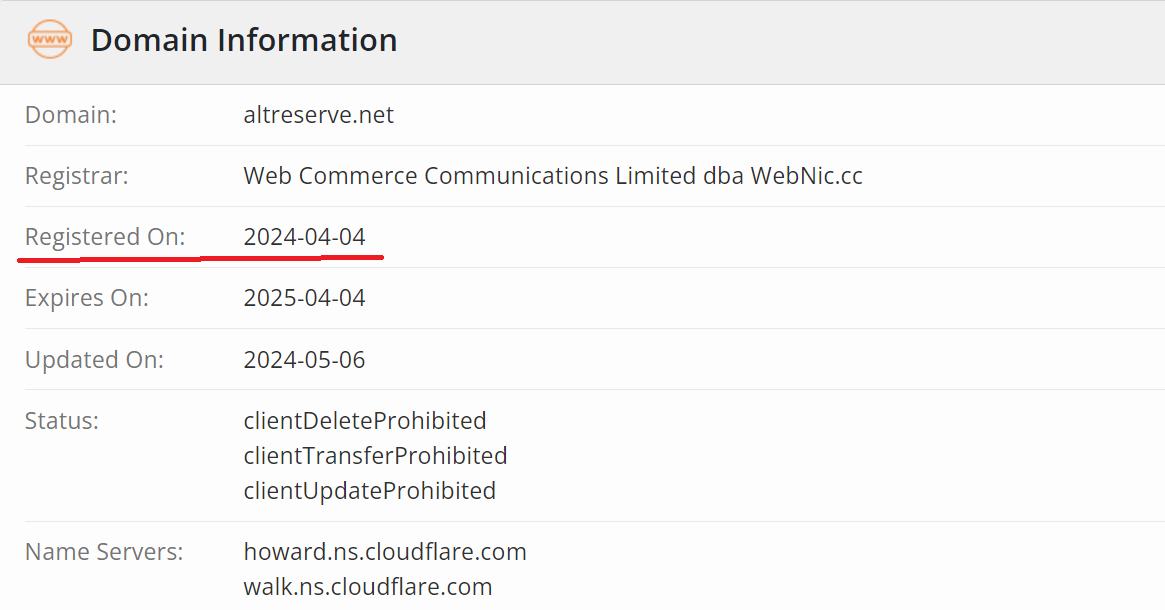
Task: Click howard.ns.cloudflare.com name server
Action: 385,552
